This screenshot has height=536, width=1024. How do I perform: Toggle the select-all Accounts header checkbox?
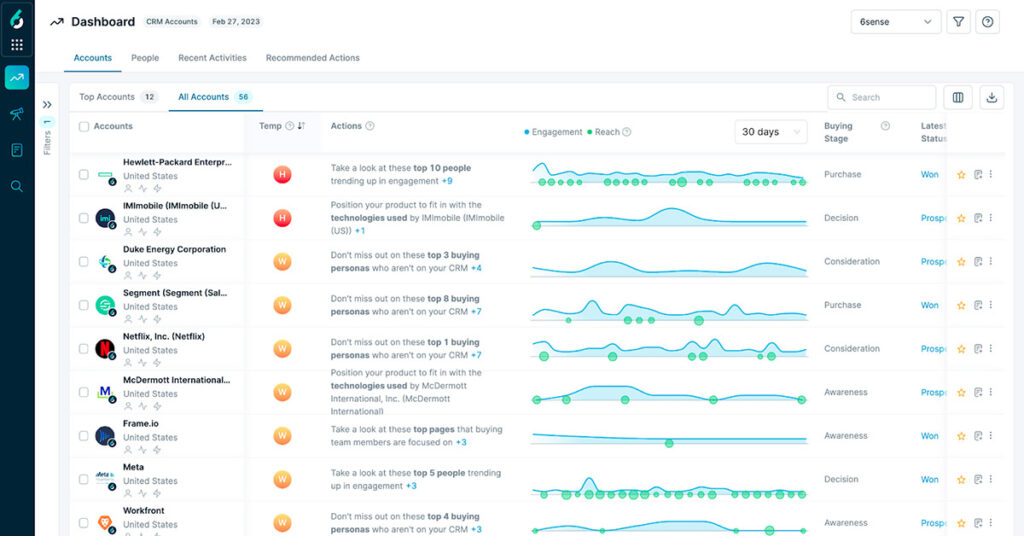pos(84,127)
